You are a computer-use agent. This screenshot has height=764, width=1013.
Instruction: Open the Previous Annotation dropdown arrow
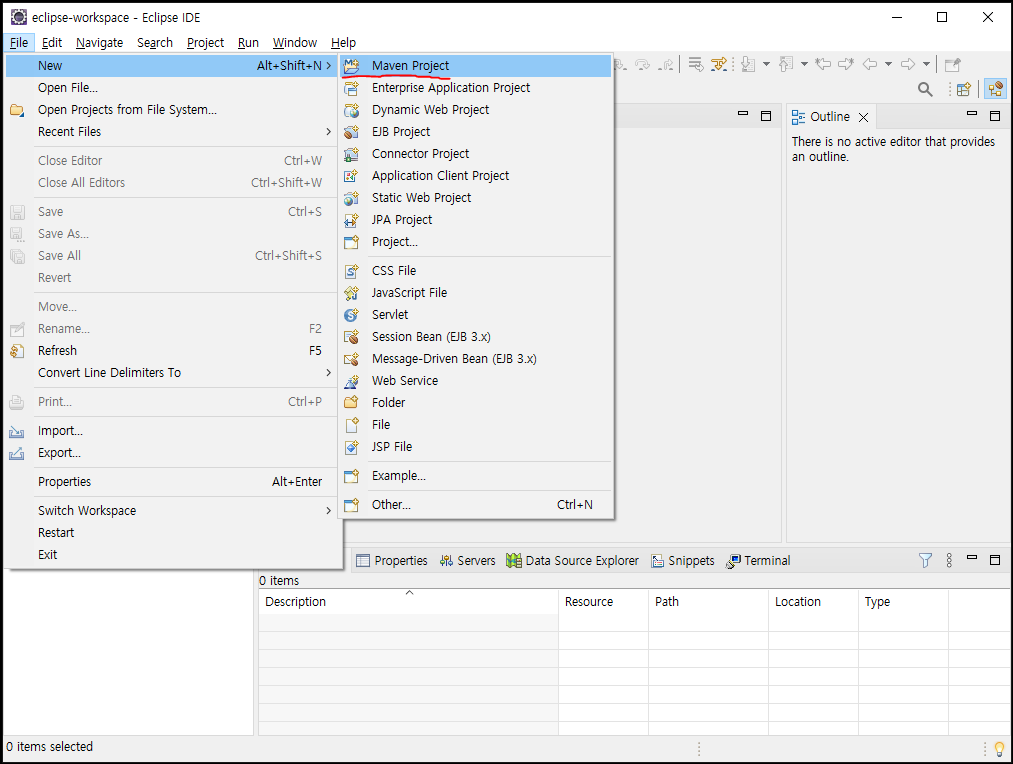pos(804,64)
